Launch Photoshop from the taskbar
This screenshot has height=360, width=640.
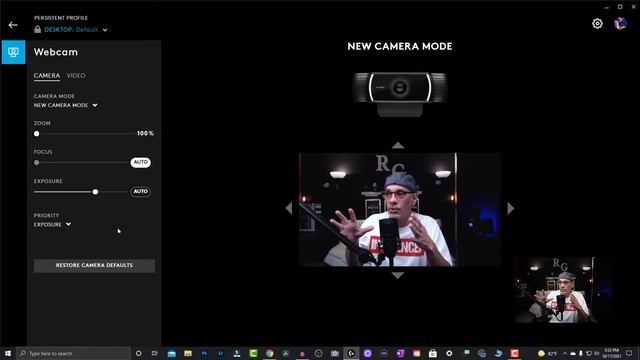tap(204, 353)
